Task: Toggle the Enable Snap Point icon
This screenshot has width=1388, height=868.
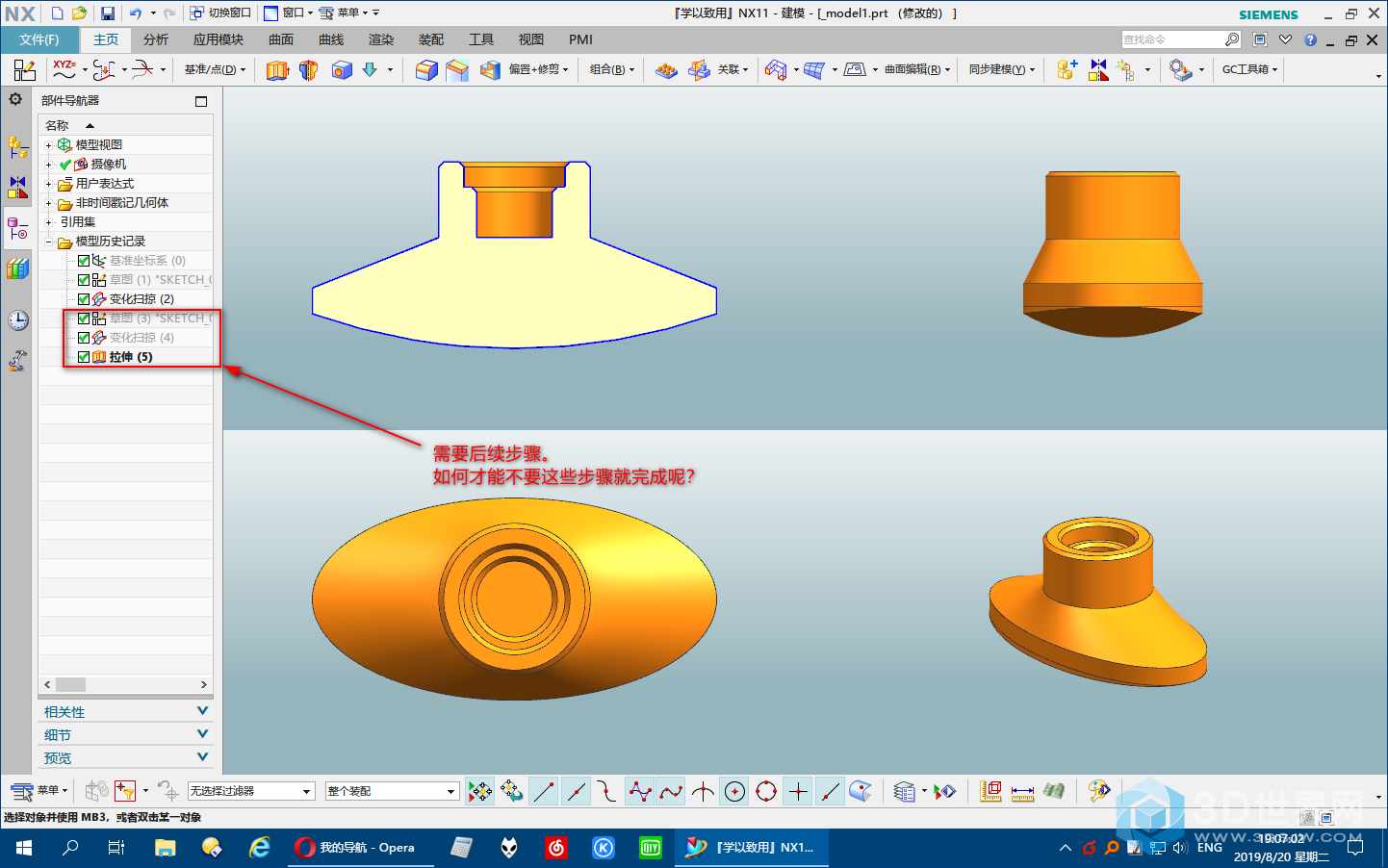Action: click(x=479, y=791)
